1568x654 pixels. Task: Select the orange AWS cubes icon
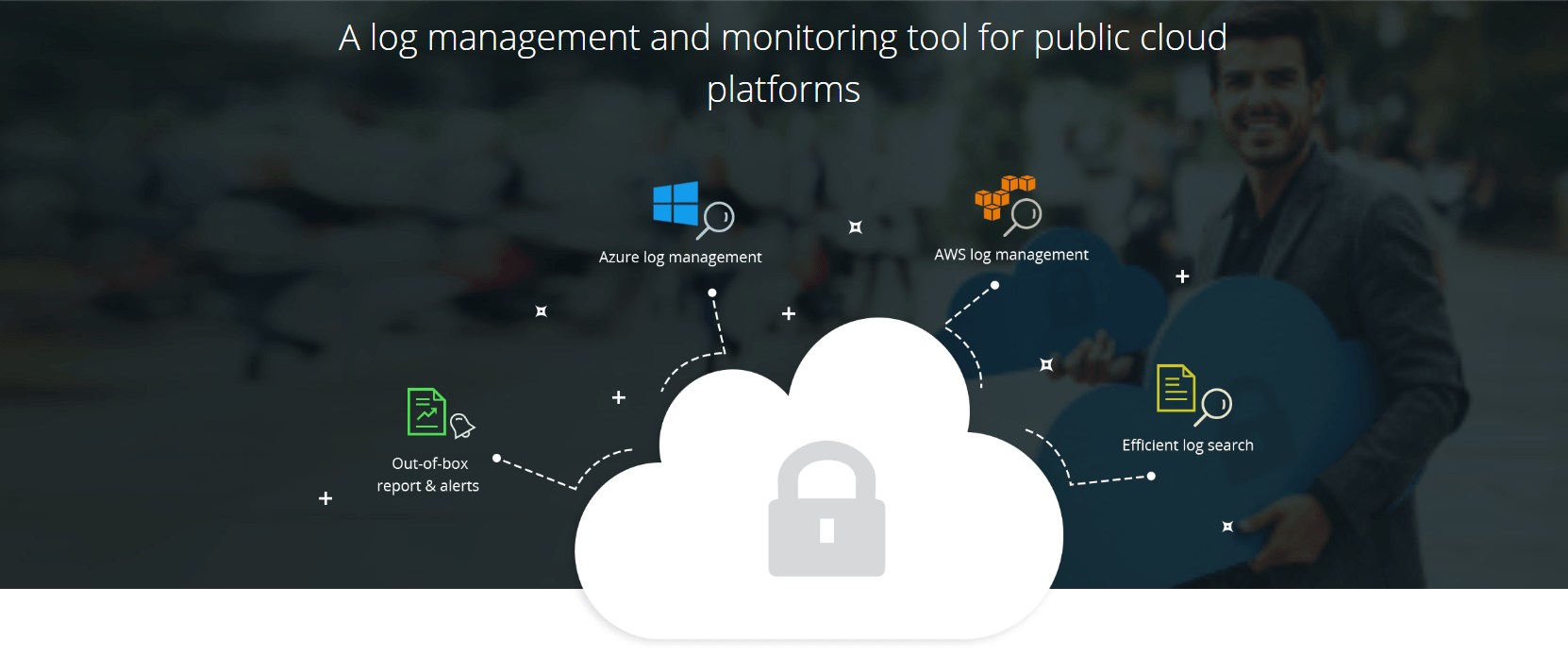pos(1002,193)
